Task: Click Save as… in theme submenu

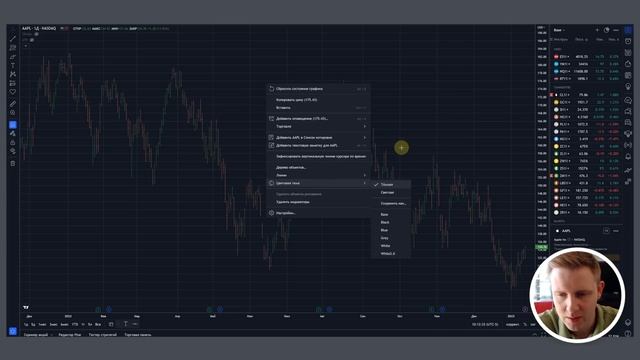Action: pyautogui.click(x=391, y=203)
